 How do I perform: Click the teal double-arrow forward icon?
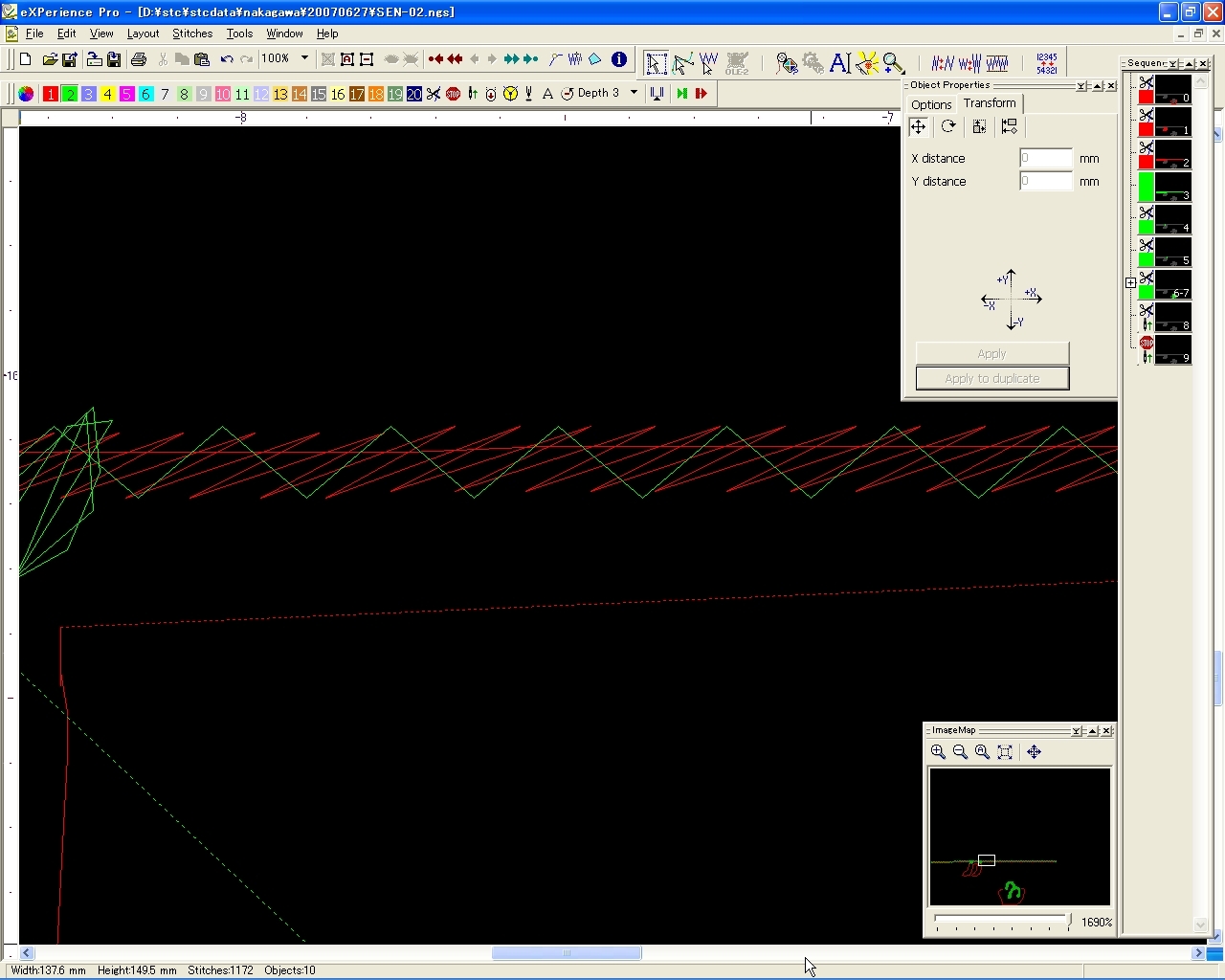pos(511,59)
